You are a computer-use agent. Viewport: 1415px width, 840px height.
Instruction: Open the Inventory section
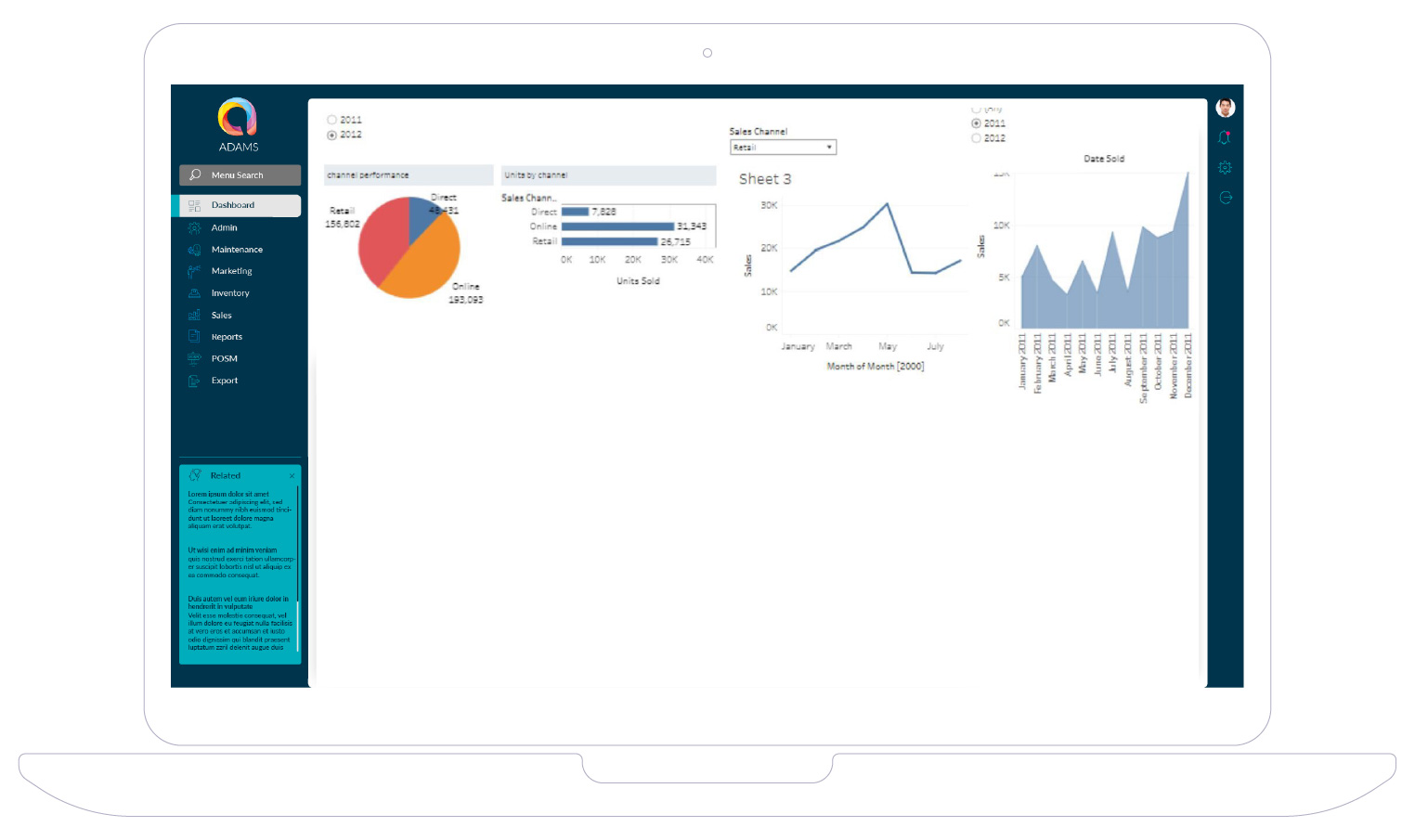point(230,293)
